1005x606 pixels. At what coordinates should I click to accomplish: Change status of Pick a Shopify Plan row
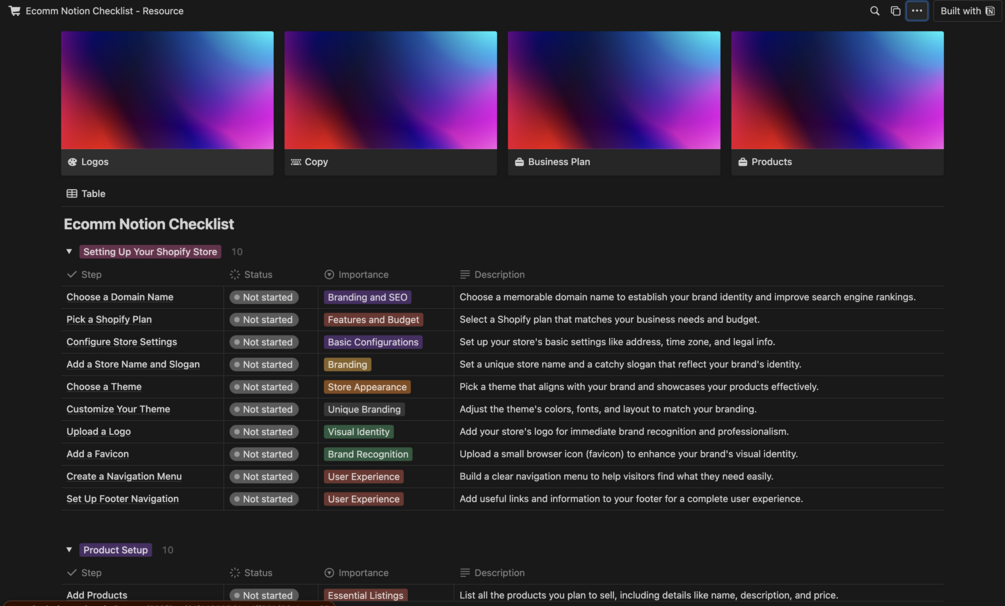[x=264, y=319]
